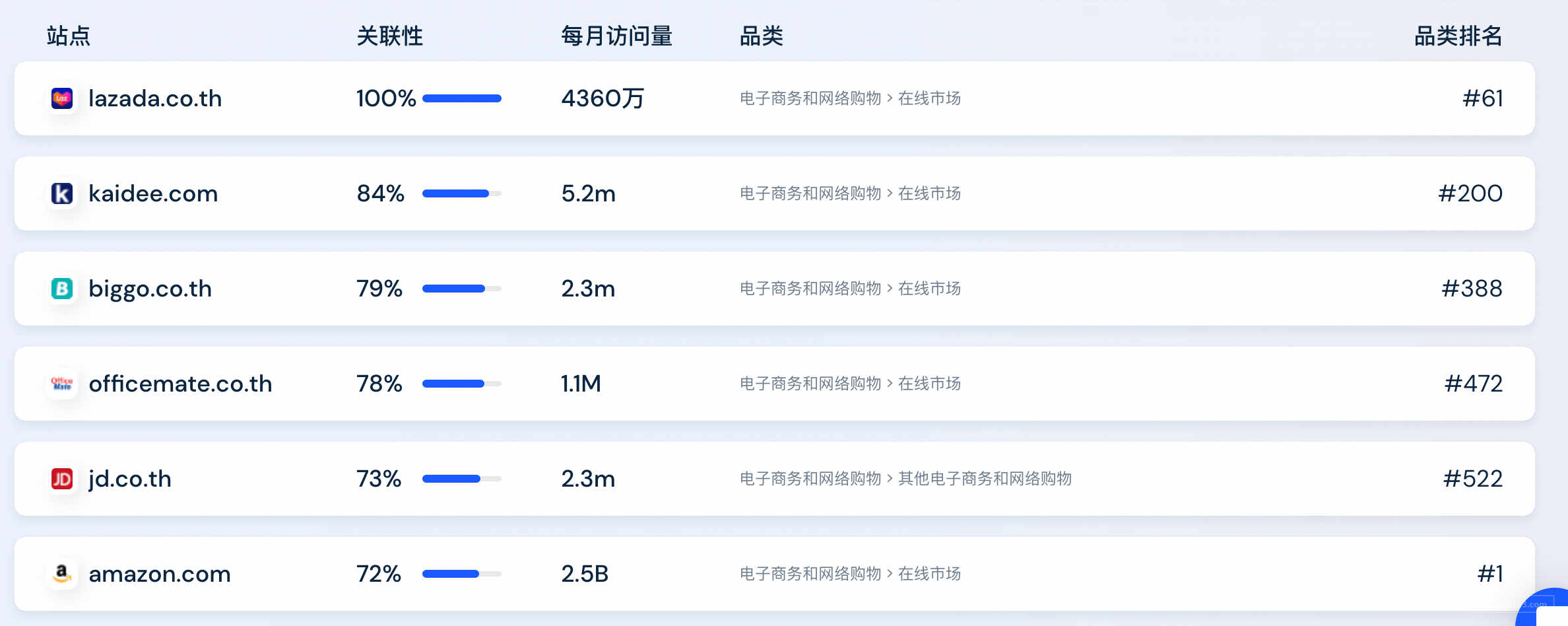This screenshot has width=1568, height=626.
Task: Click the red JD logo icon
Action: [x=62, y=479]
